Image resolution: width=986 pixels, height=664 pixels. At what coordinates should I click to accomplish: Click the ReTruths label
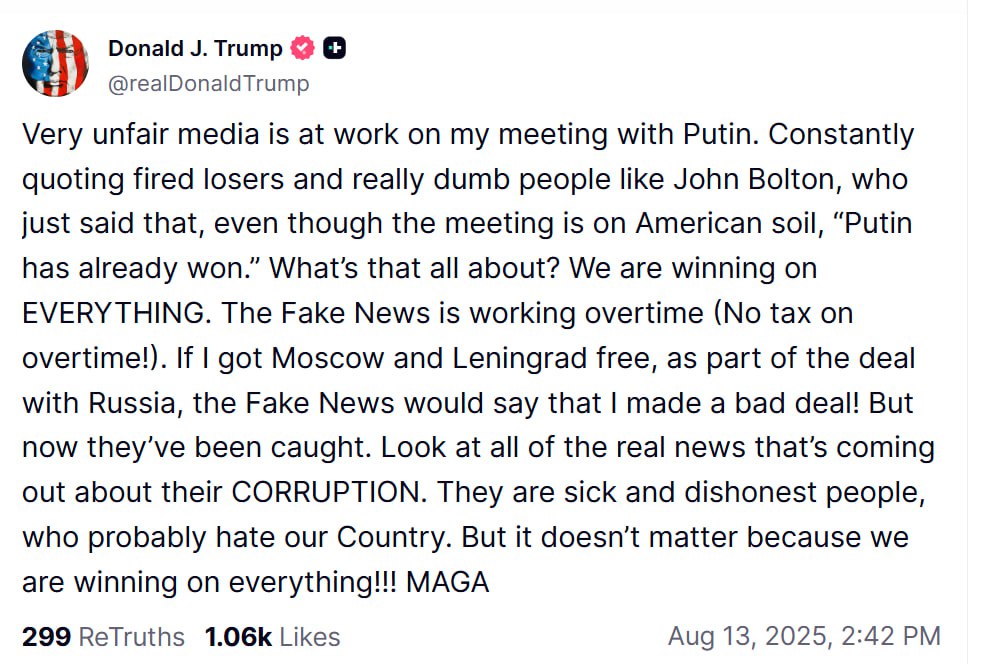tap(131, 636)
